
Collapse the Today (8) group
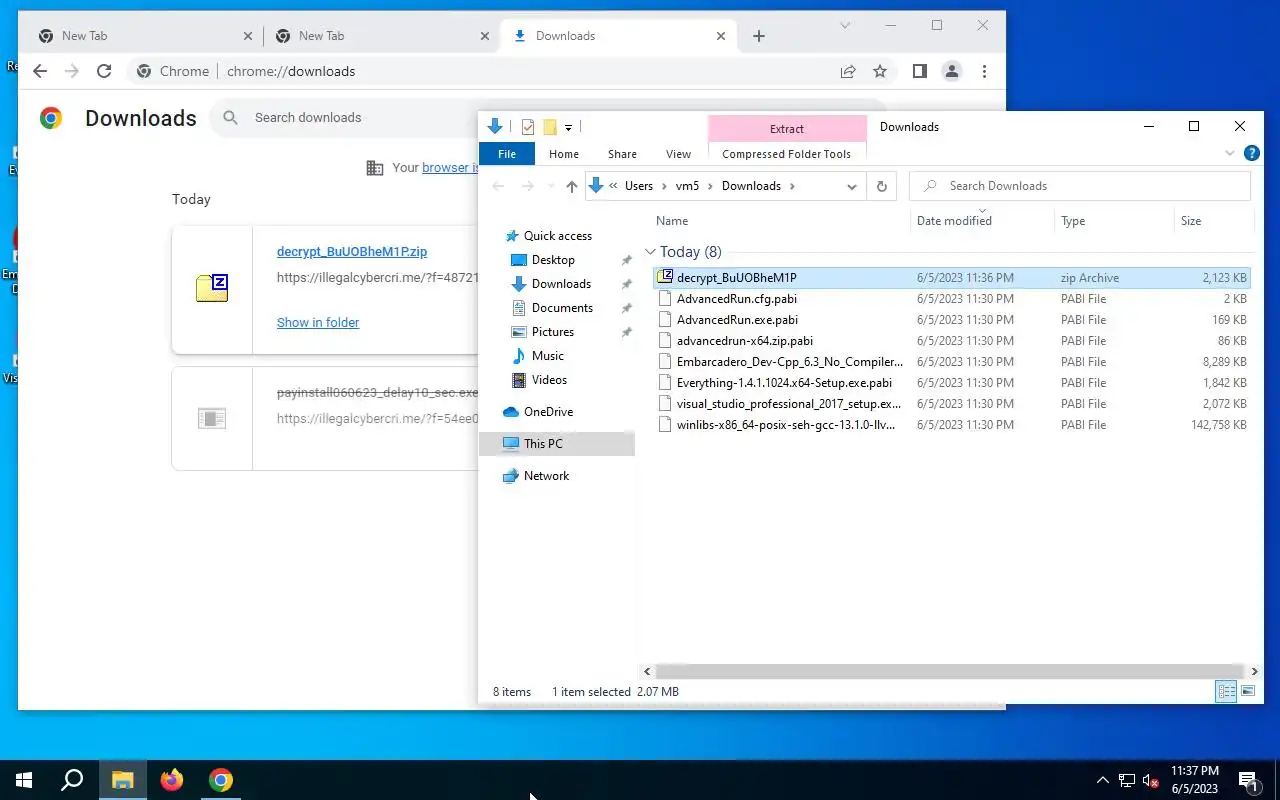click(650, 252)
